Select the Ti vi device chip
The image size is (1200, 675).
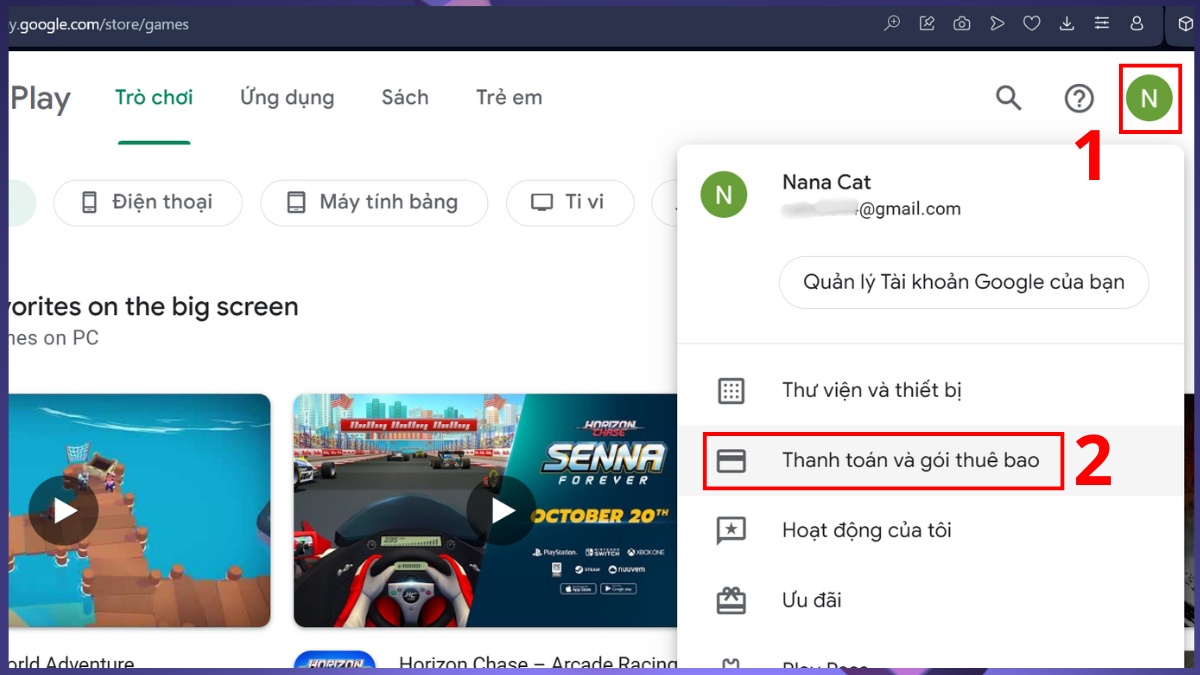[570, 203]
